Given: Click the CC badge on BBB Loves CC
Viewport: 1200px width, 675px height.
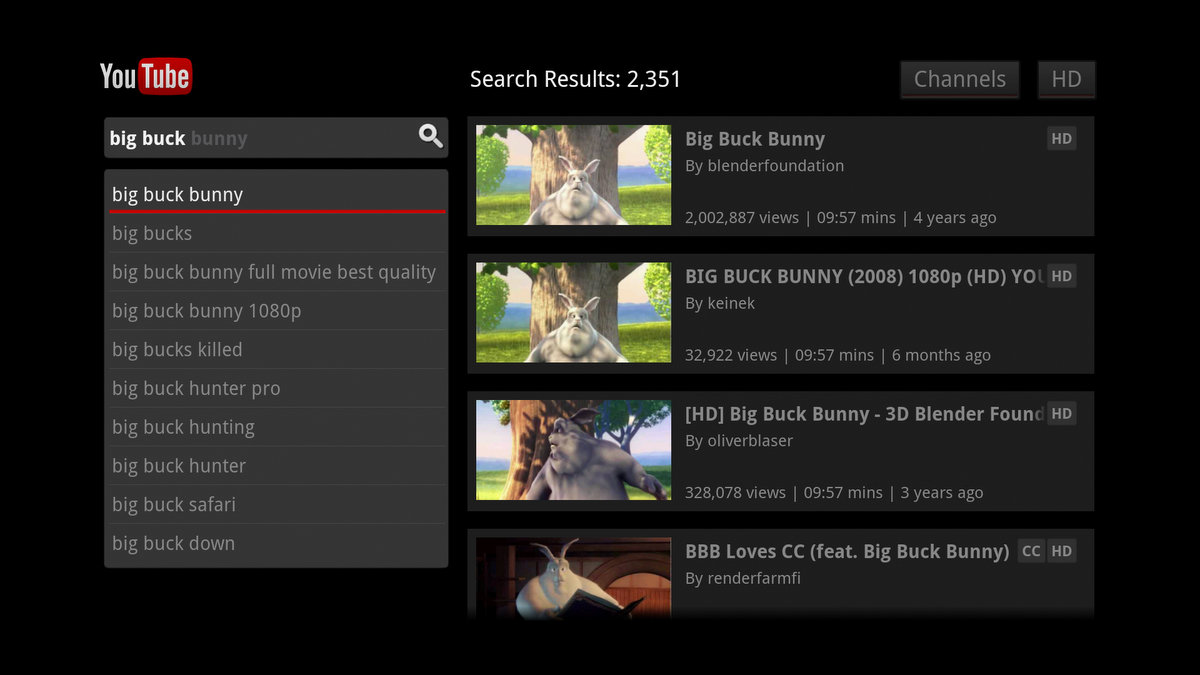Looking at the screenshot, I should coord(1031,551).
